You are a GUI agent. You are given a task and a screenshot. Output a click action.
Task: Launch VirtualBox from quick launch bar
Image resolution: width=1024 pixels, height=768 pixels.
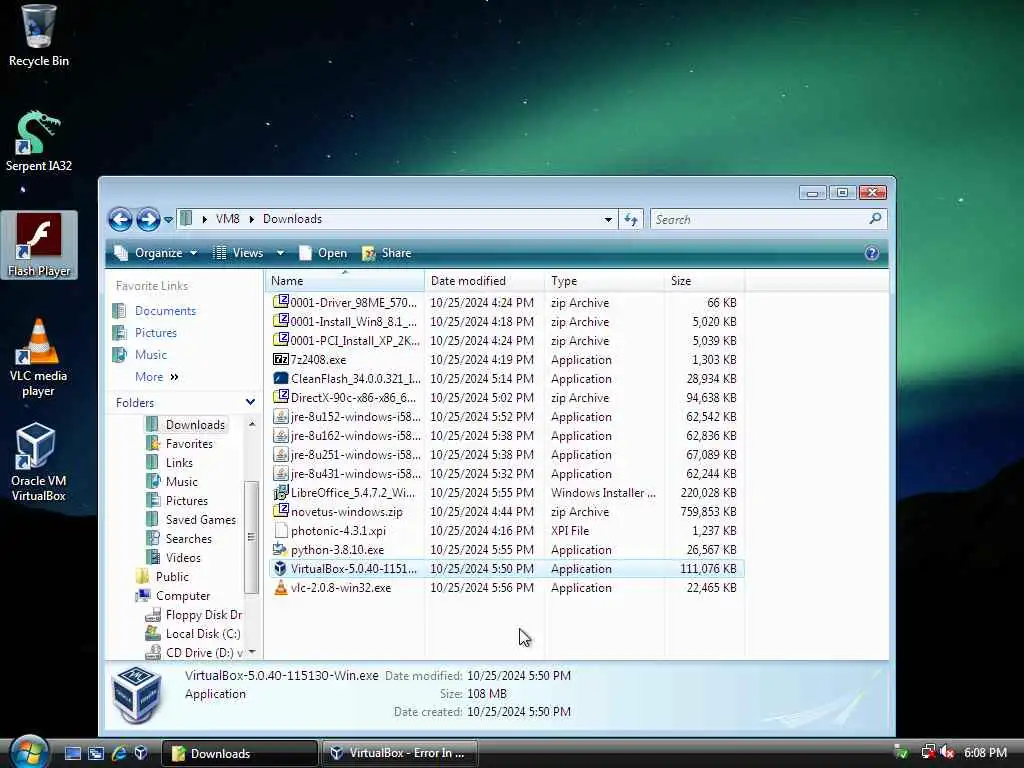point(140,753)
